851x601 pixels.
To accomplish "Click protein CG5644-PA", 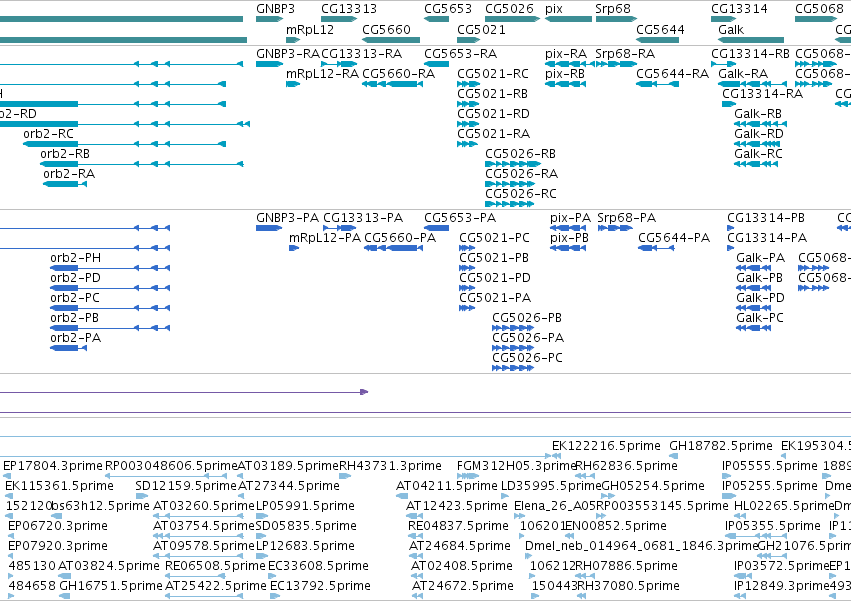I will click(674, 238).
